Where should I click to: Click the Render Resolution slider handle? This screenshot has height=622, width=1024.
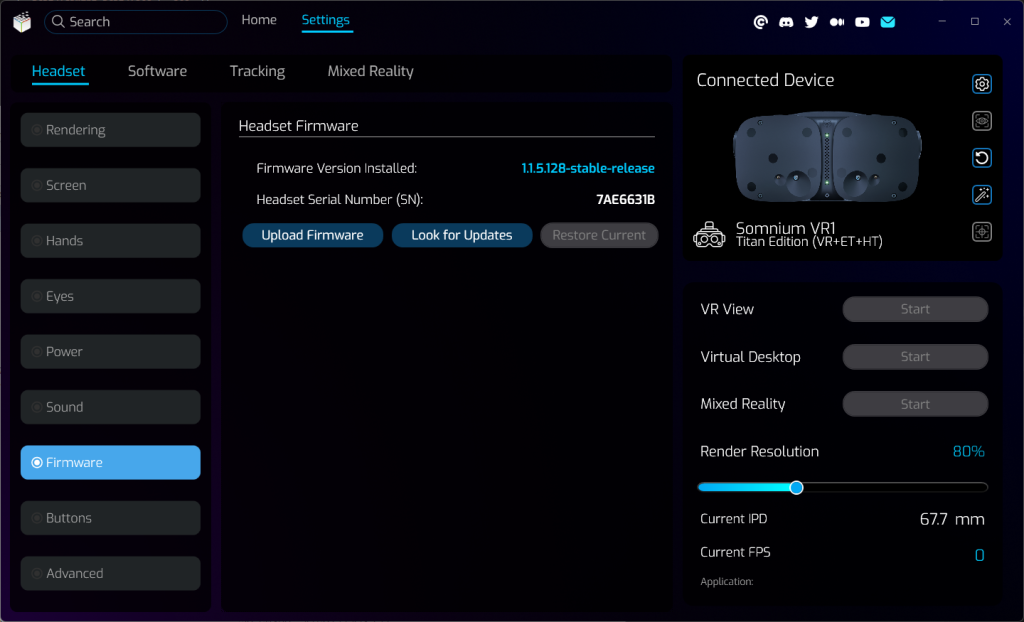coord(796,488)
